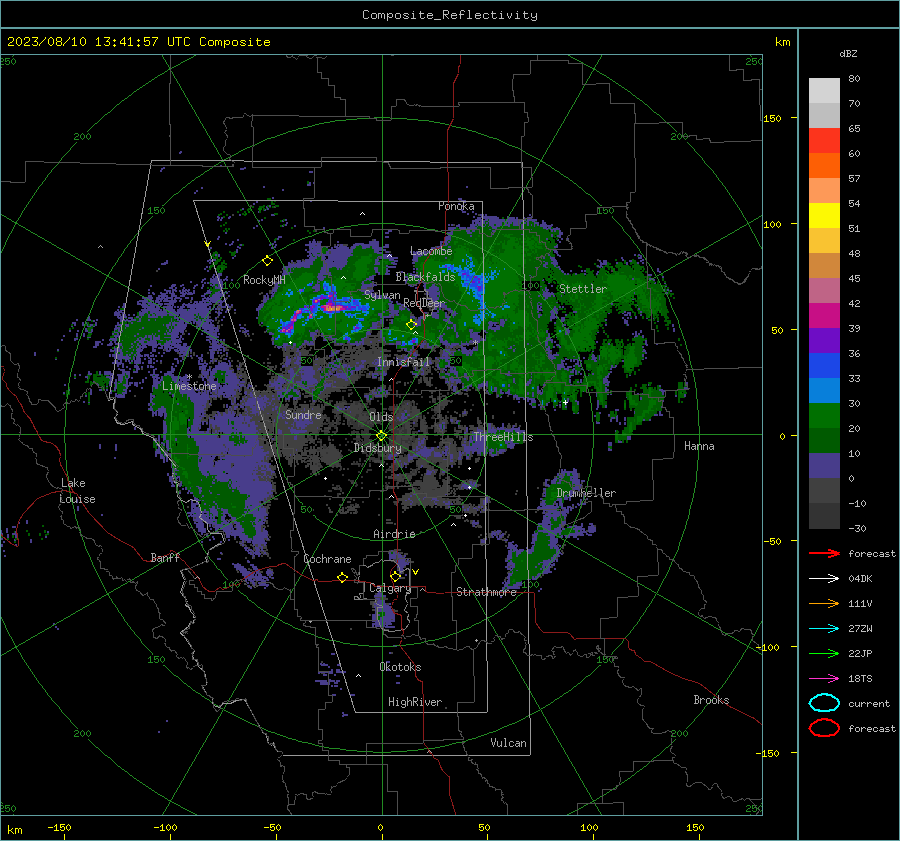Click the white 04DK arrow in legend
900x841 pixels.
point(824,578)
